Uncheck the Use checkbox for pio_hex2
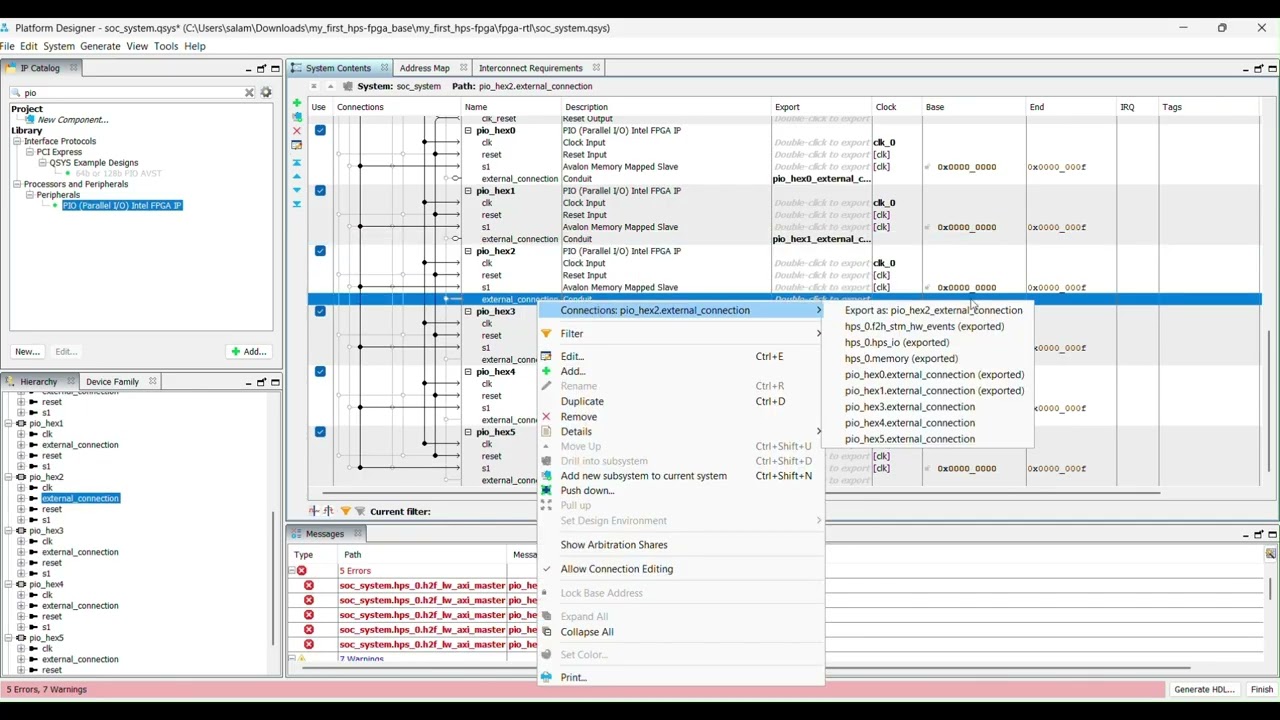Screen dimensions: 1280x720 click(320, 251)
